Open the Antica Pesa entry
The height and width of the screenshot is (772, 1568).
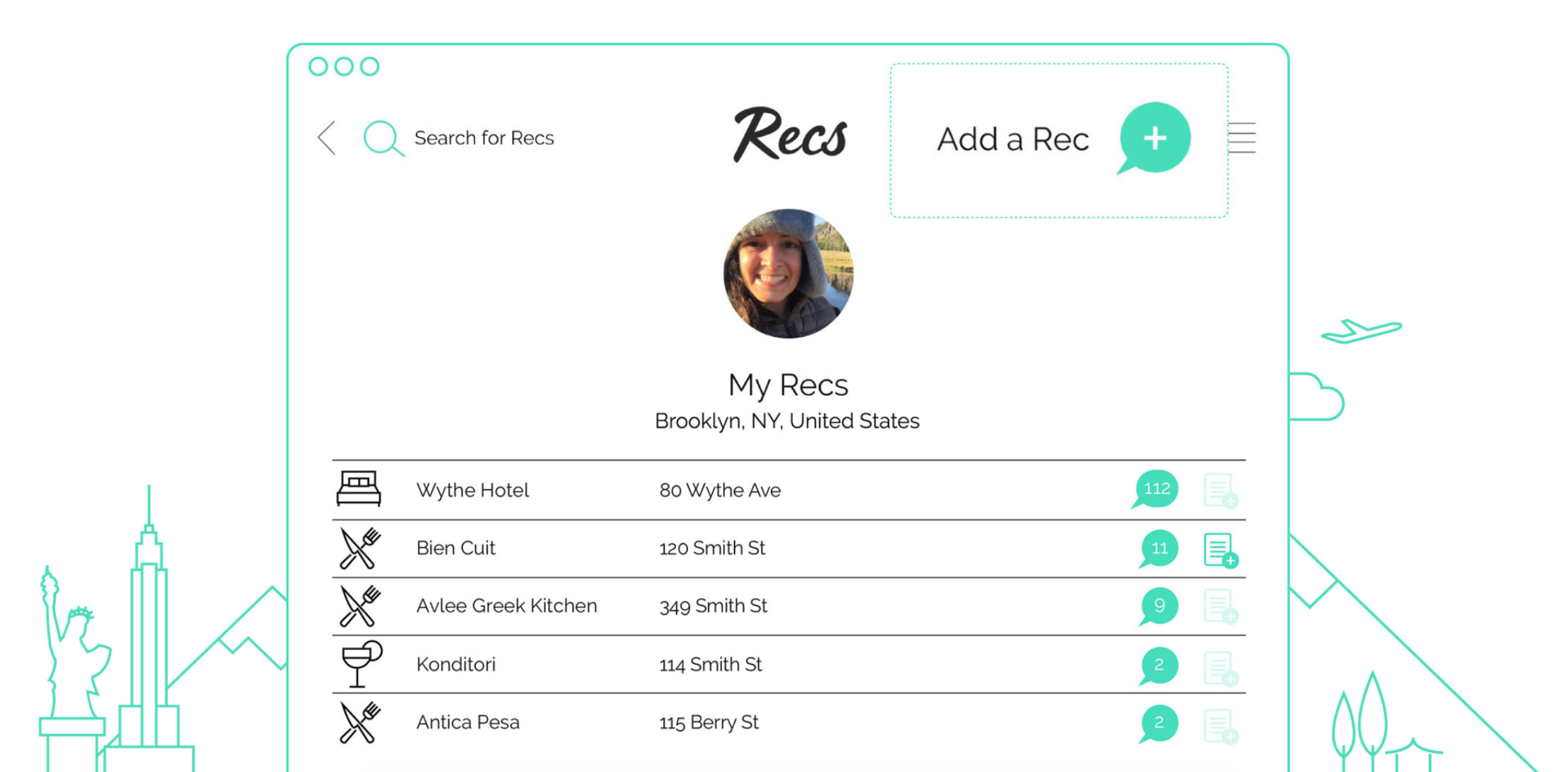tap(467, 722)
